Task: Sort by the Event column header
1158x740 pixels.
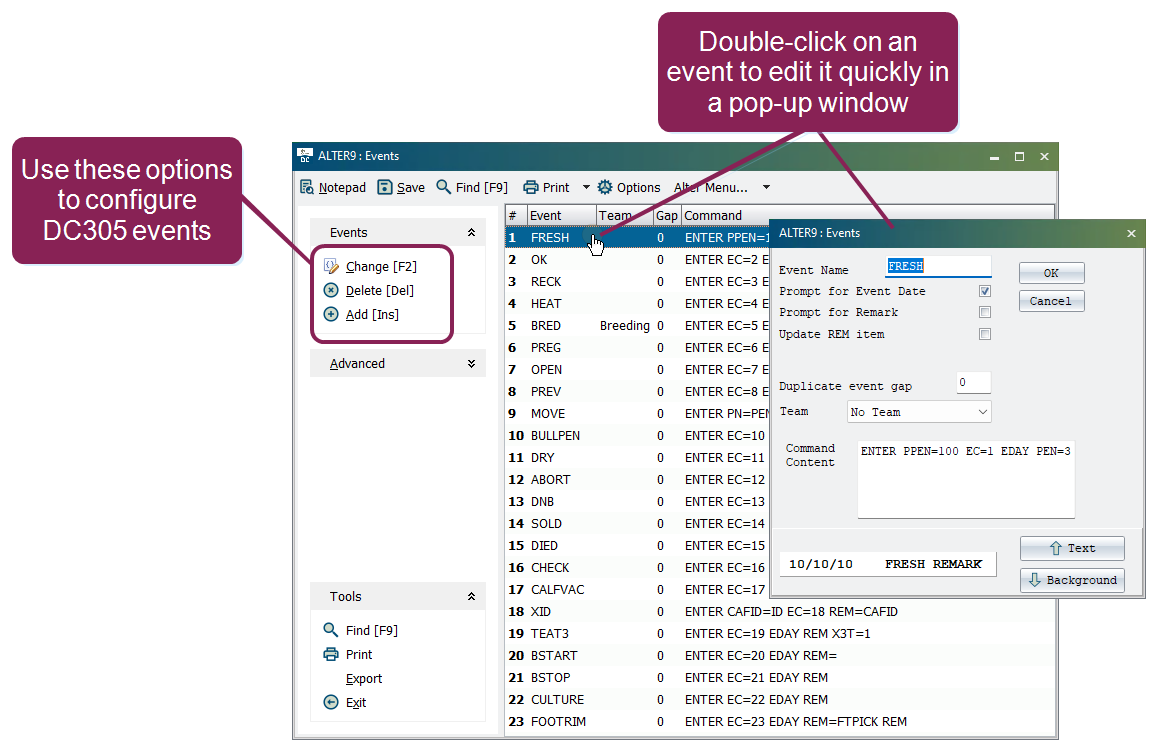Action: coord(561,216)
